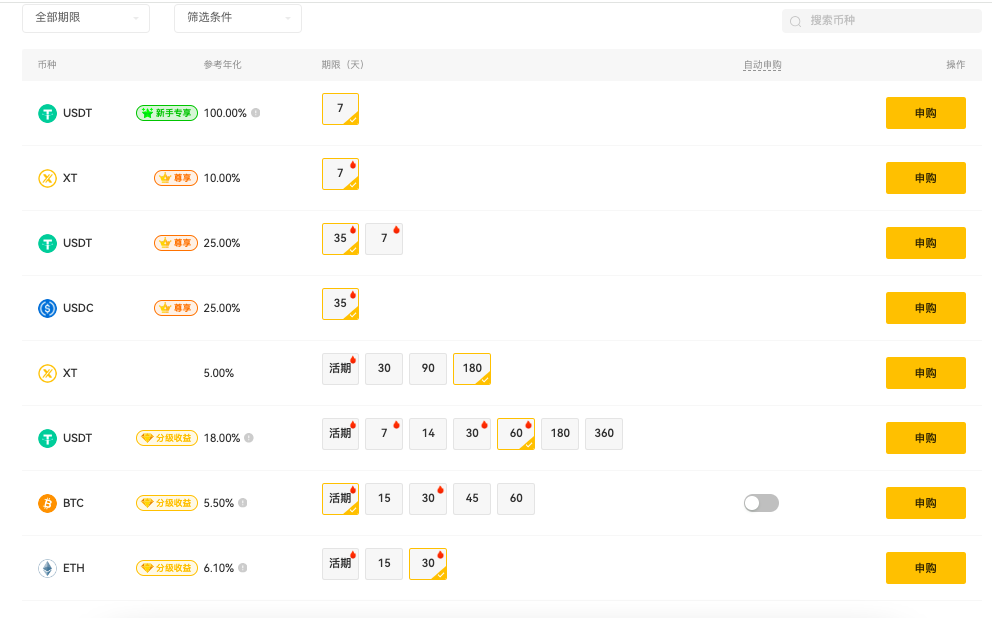Open the 全部期限 dropdown
Screen dimensions: 992x618
pyautogui.click(x=86, y=18)
